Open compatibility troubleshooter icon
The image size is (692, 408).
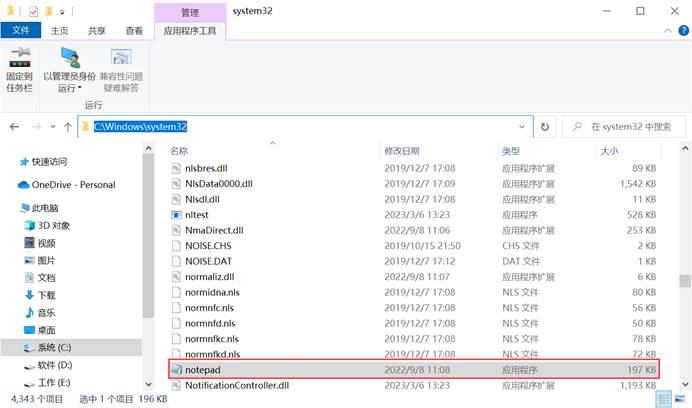[x=120, y=58]
